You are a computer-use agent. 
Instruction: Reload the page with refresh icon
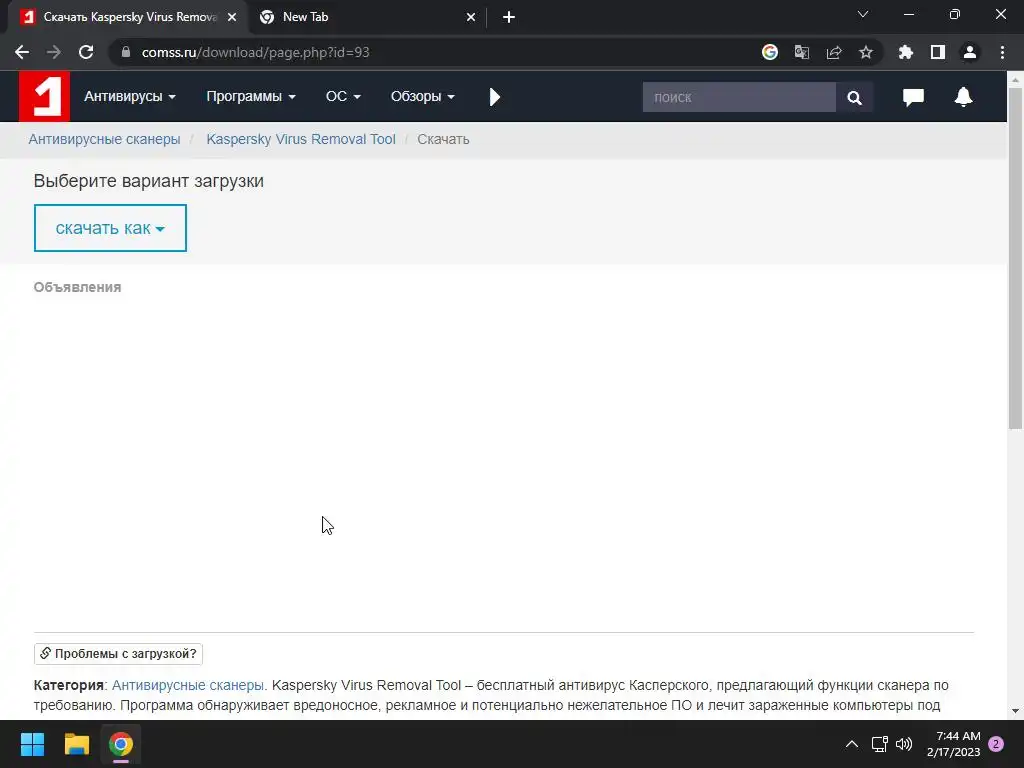click(86, 52)
